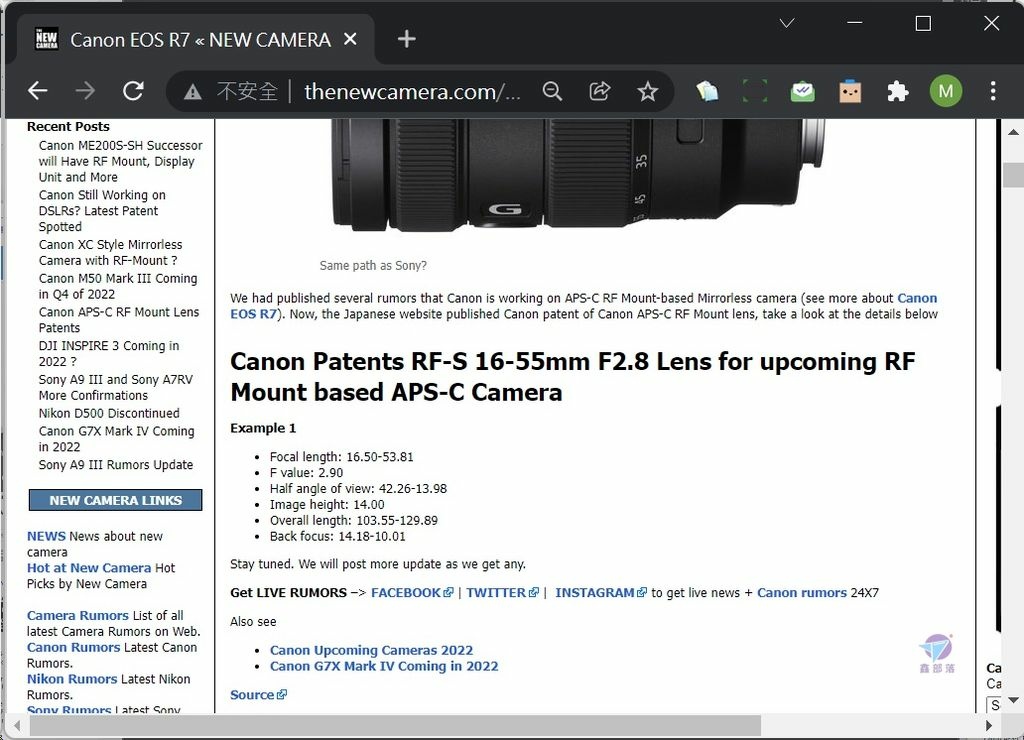Expand the tab search chevron
Viewport: 1024px width, 740px height.
click(787, 23)
